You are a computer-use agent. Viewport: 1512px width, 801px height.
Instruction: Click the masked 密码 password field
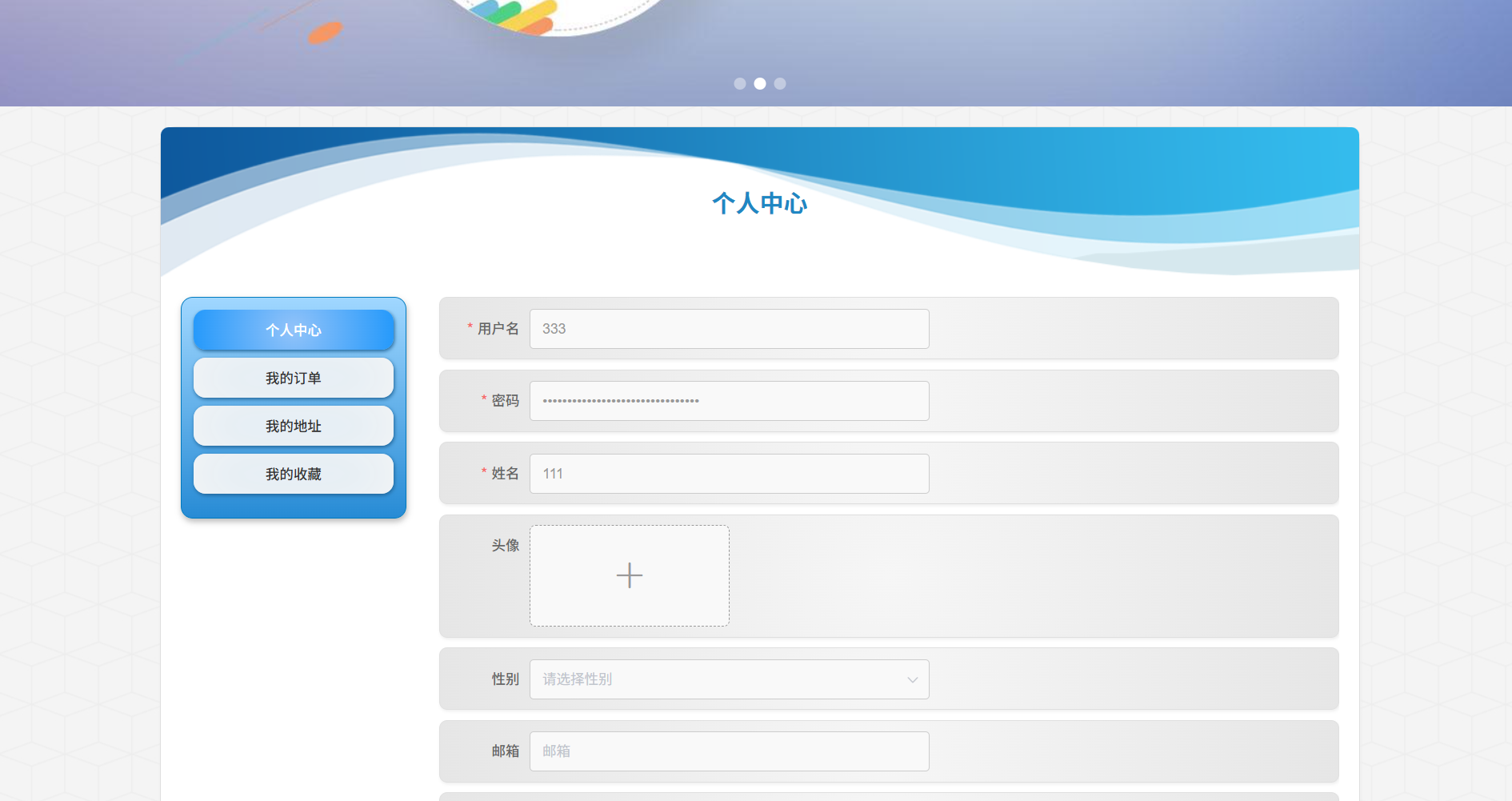pyautogui.click(x=730, y=401)
